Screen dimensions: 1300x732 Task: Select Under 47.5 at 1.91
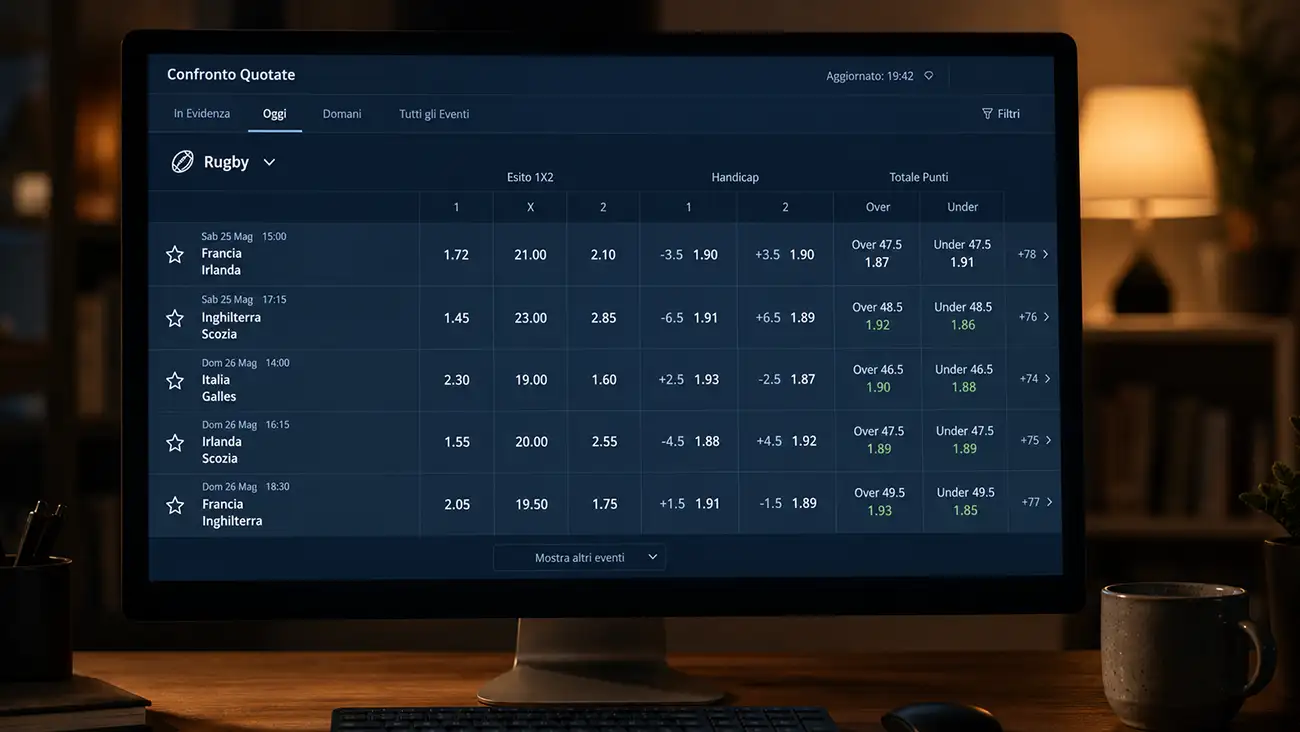coord(962,254)
